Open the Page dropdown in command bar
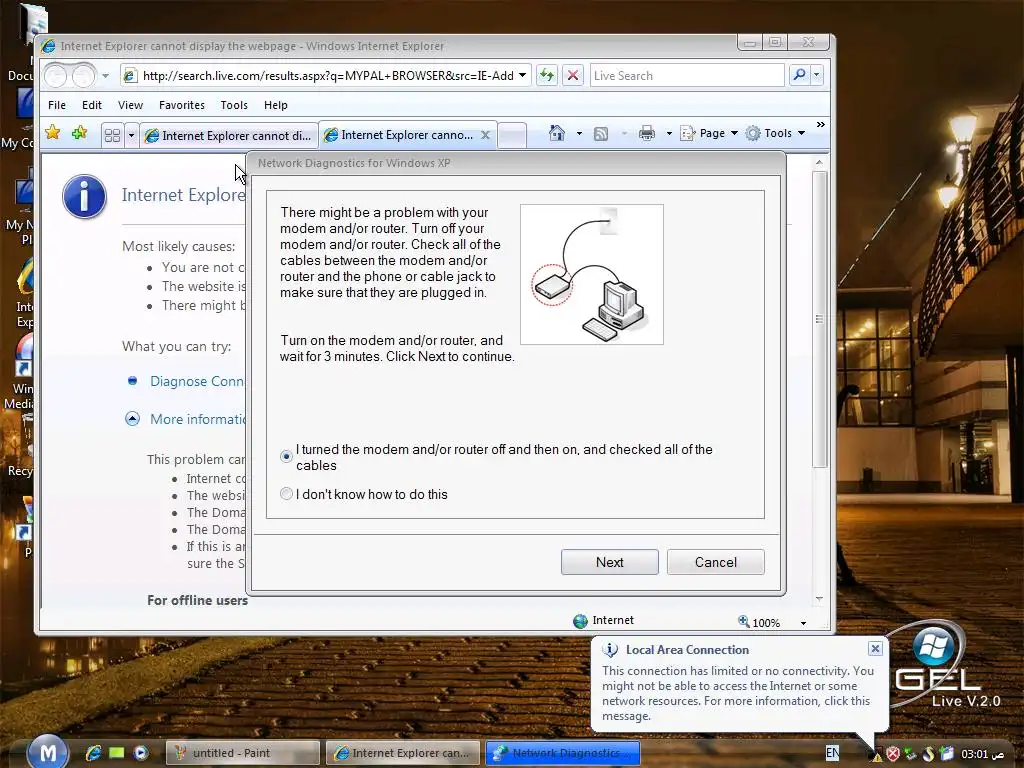Viewport: 1024px width, 768px height. click(709, 133)
